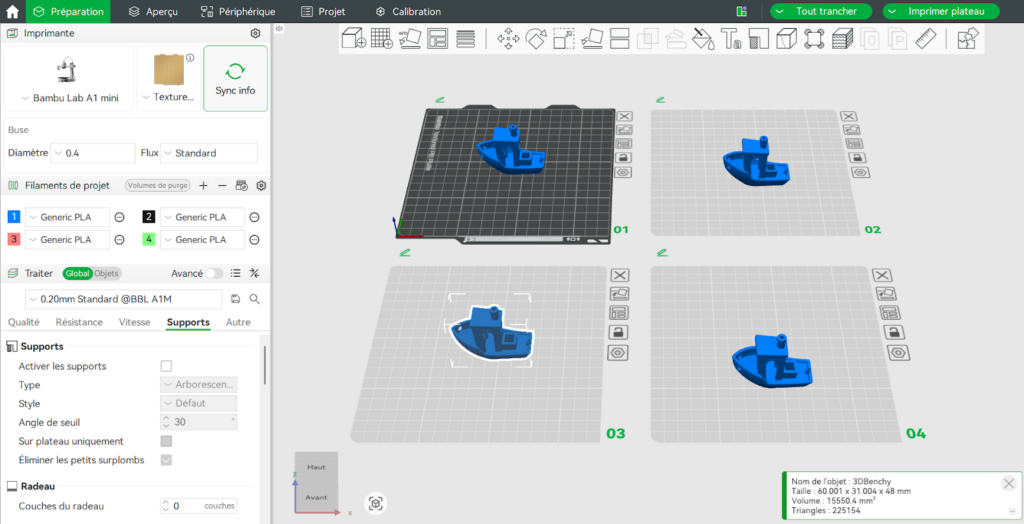This screenshot has width=1024, height=524.
Task: Click the blue filament 1 color swatch
Action: 14,217
